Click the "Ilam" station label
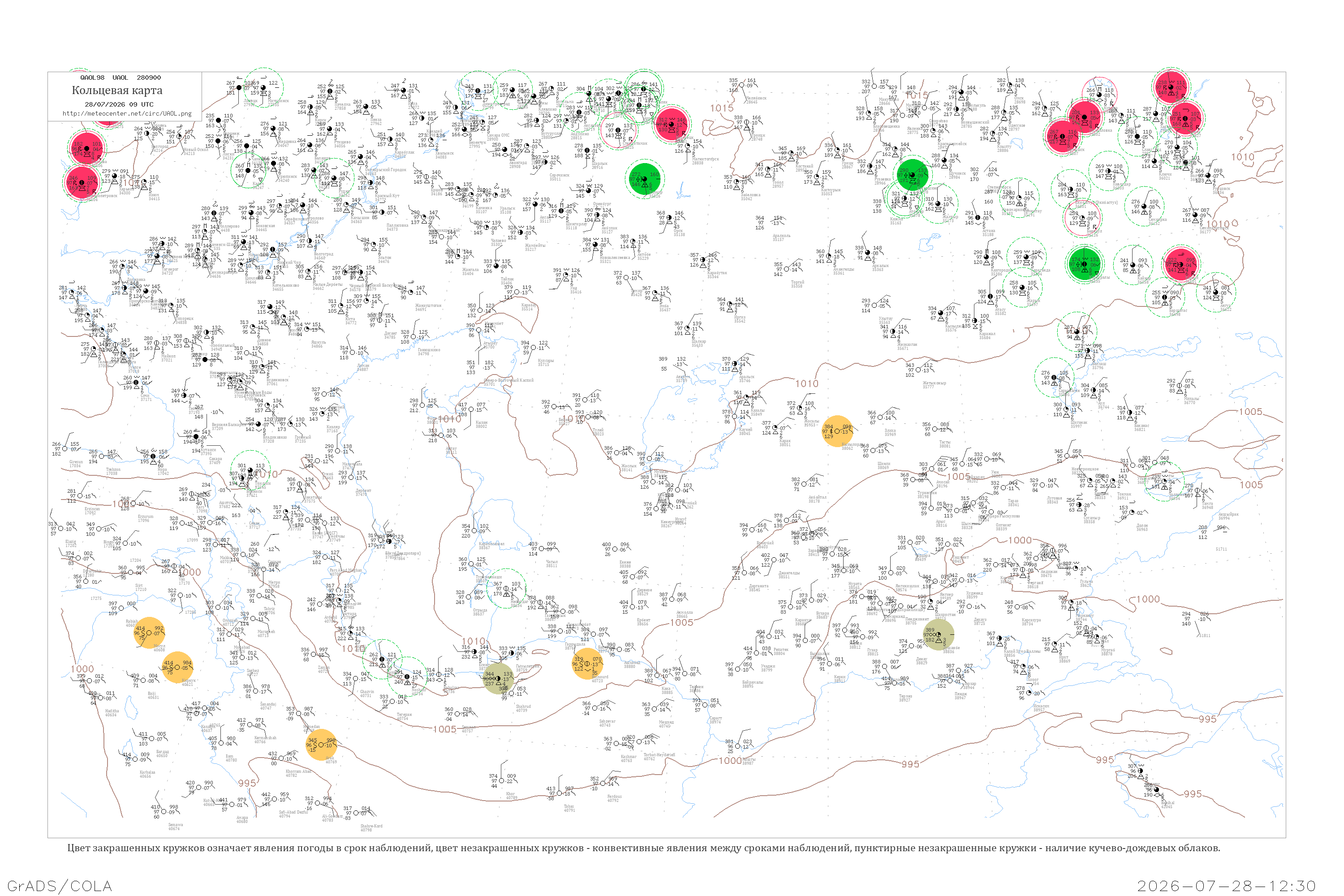This screenshot has height=896, width=1344. tap(230, 757)
